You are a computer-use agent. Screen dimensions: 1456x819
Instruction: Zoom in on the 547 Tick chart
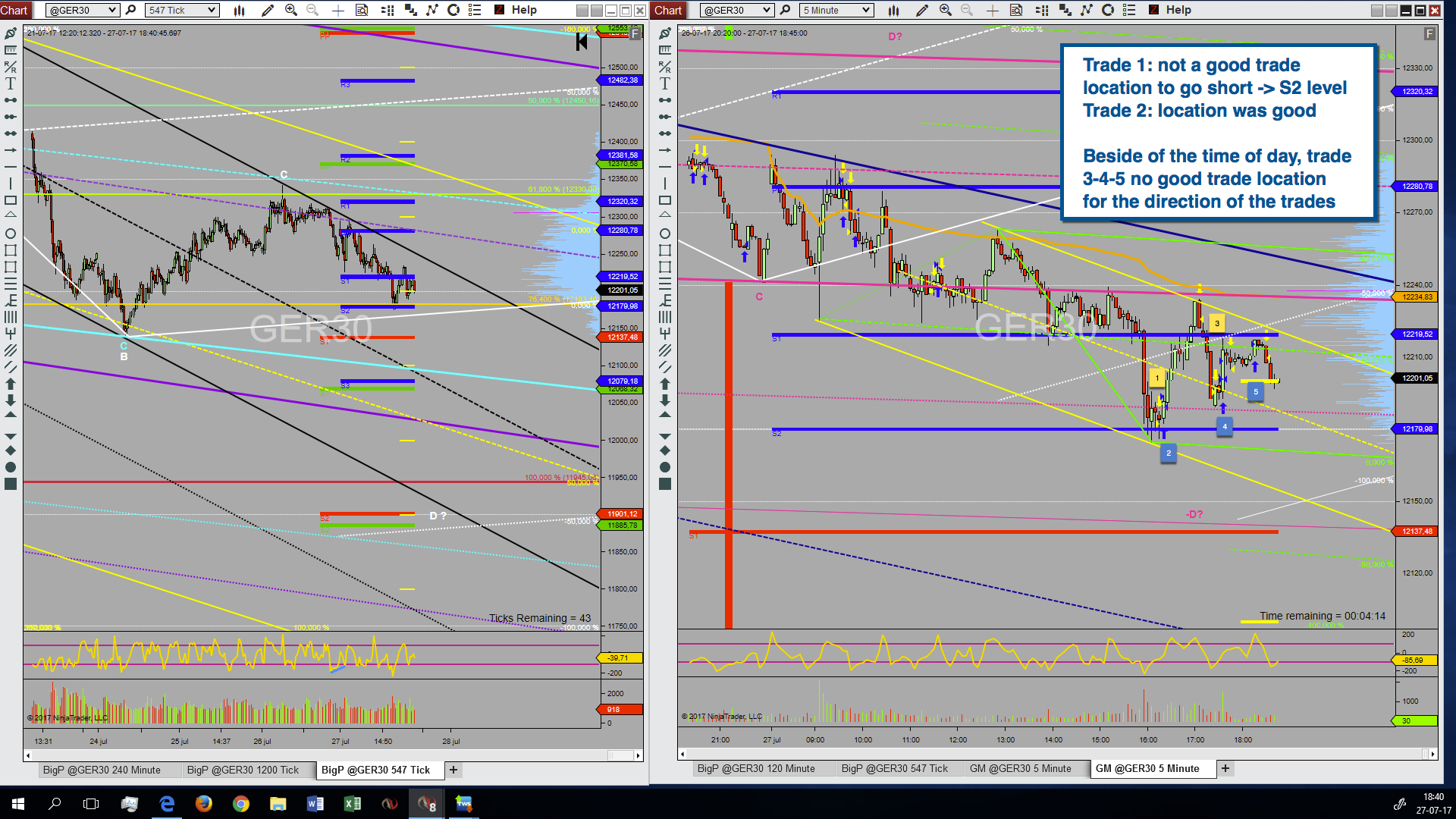(x=291, y=10)
